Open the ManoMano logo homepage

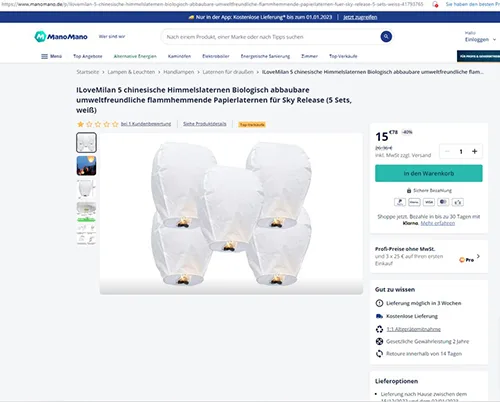point(61,37)
